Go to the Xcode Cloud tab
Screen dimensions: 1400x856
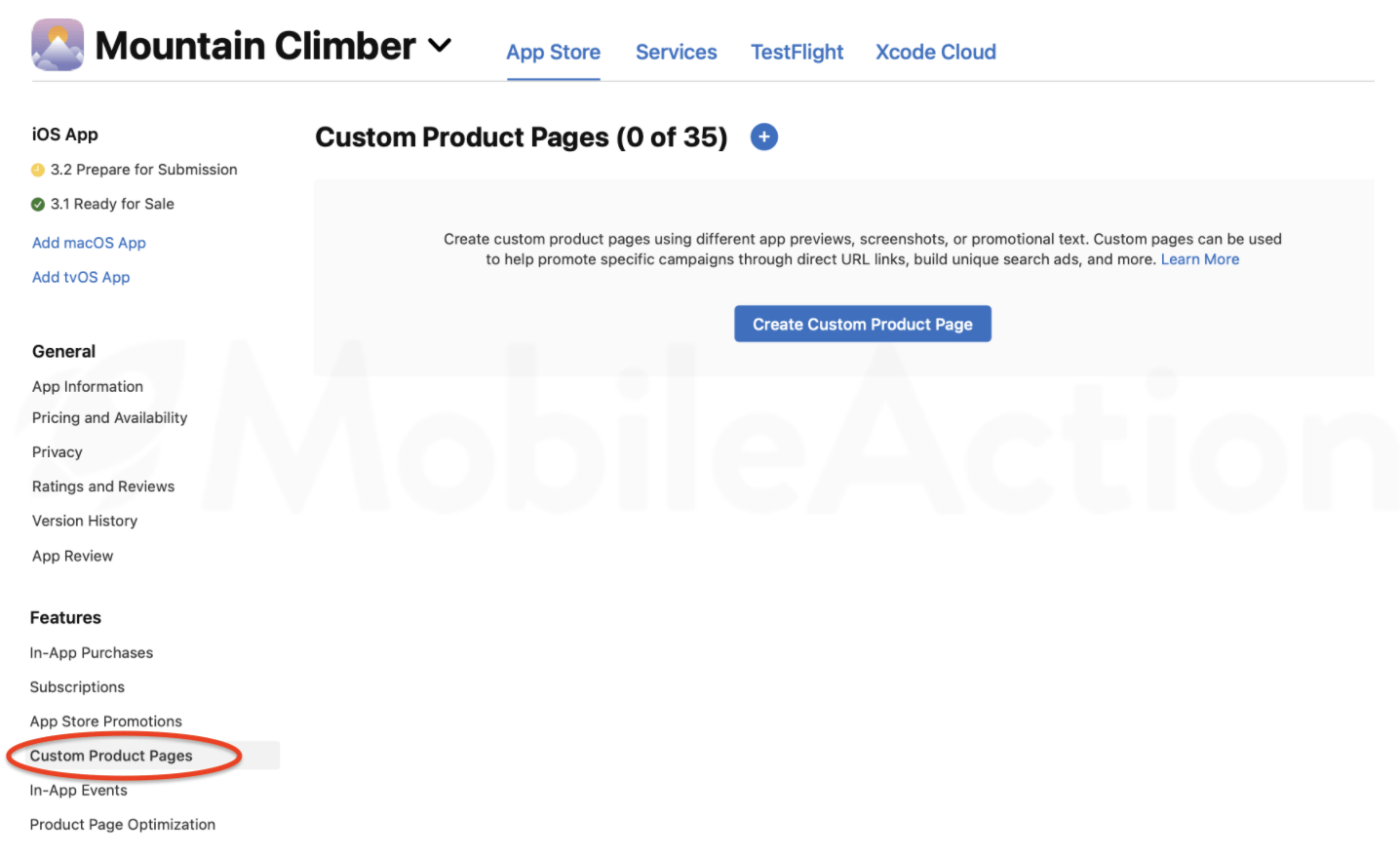coord(935,53)
